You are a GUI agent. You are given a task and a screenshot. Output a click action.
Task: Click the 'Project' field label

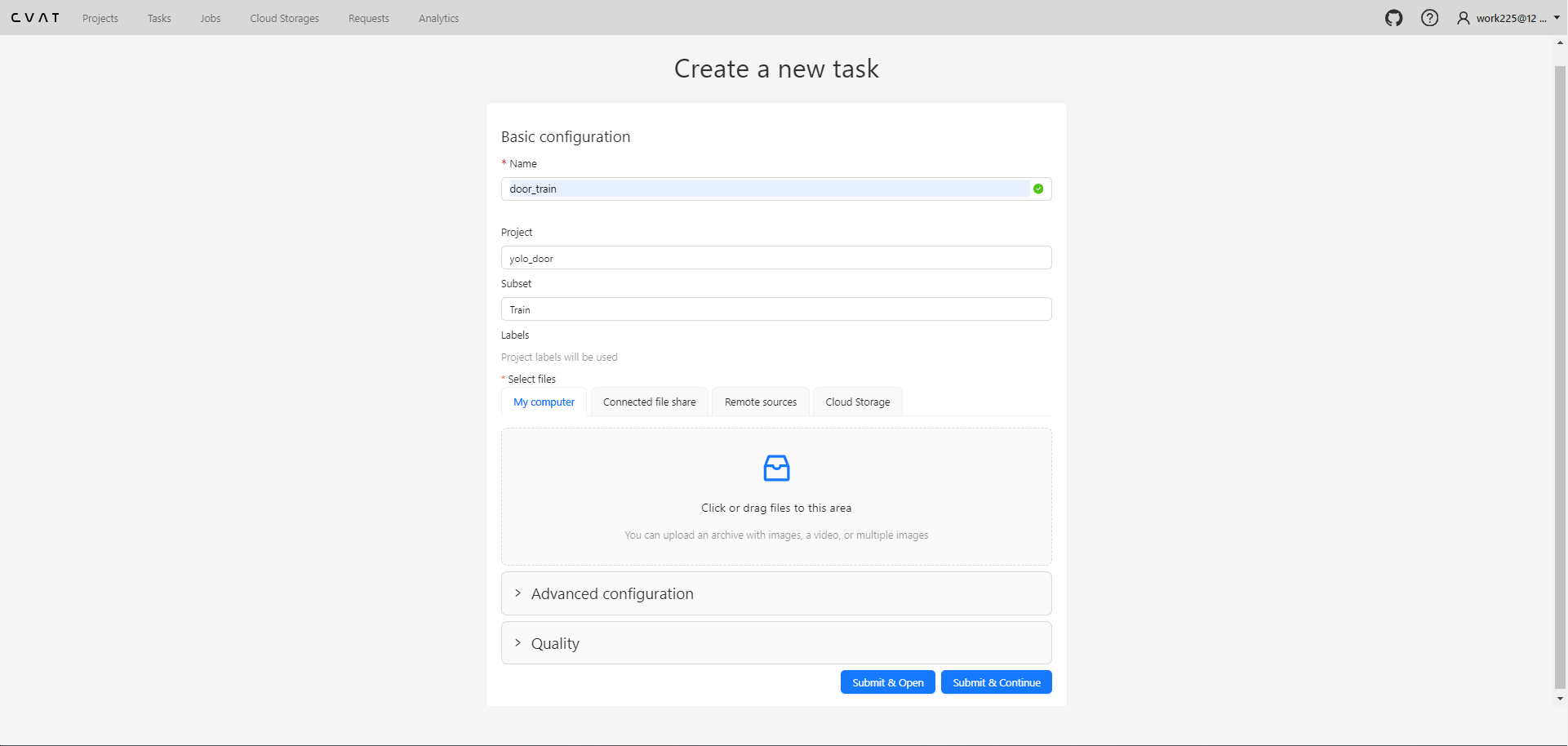(517, 232)
